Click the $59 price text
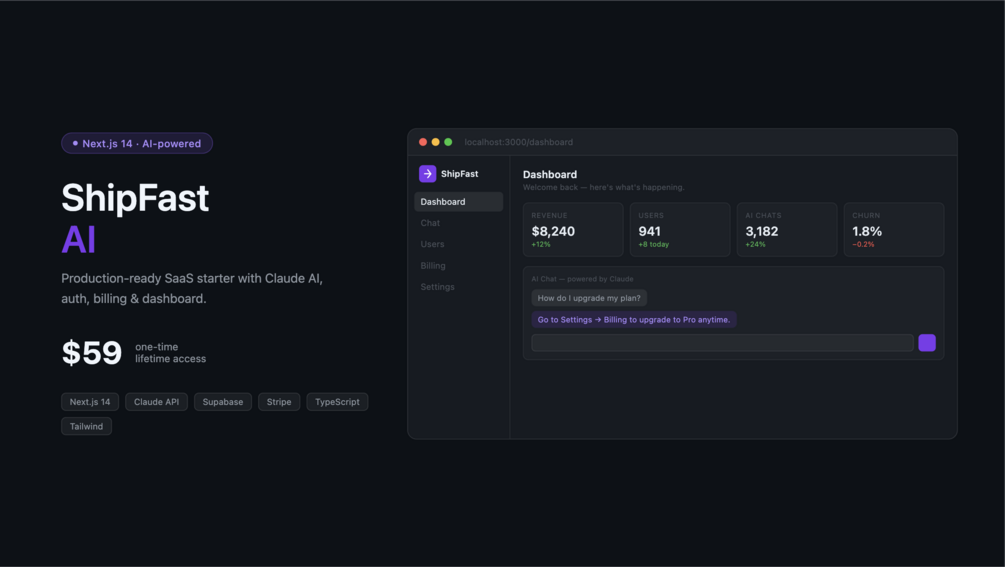 [x=92, y=353]
